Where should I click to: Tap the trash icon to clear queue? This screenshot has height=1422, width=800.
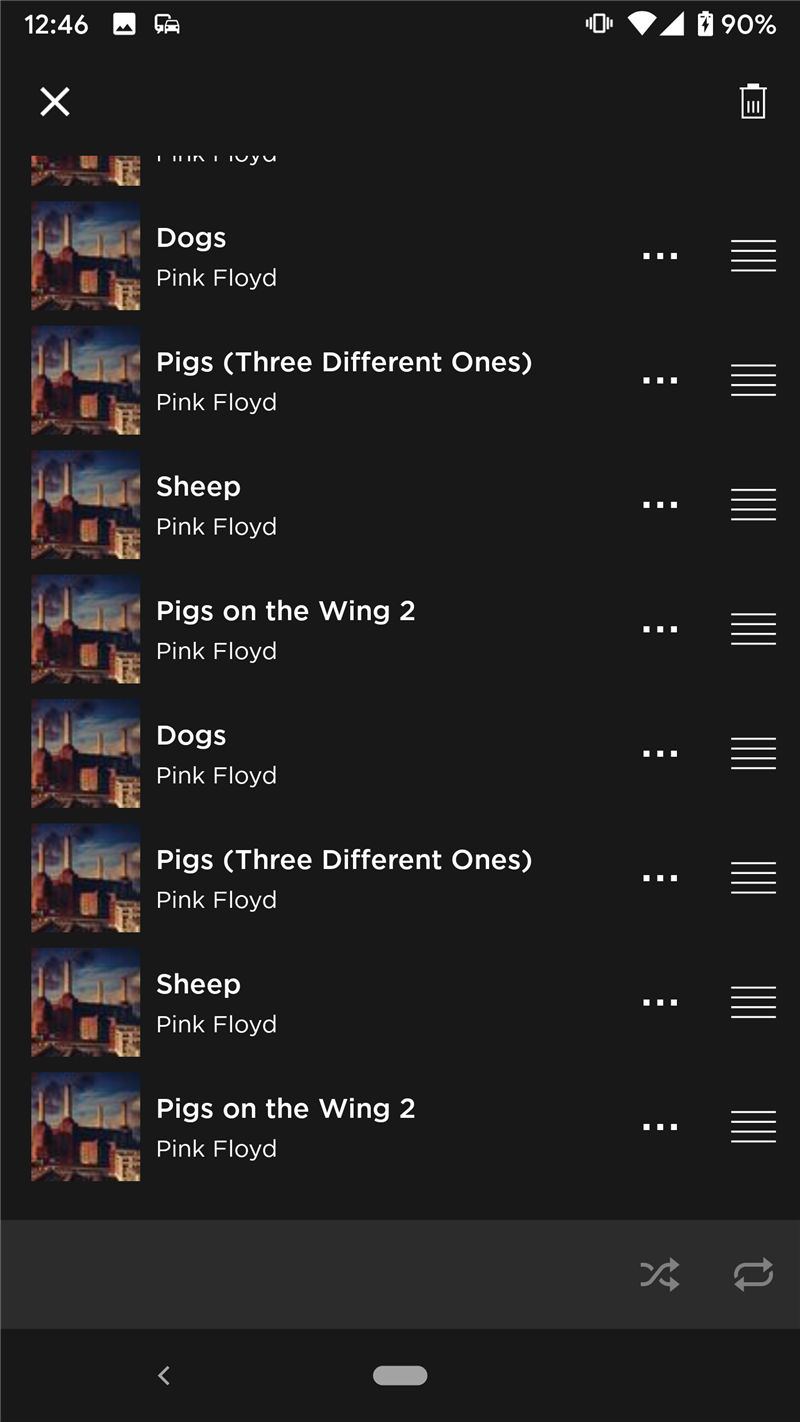[752, 101]
